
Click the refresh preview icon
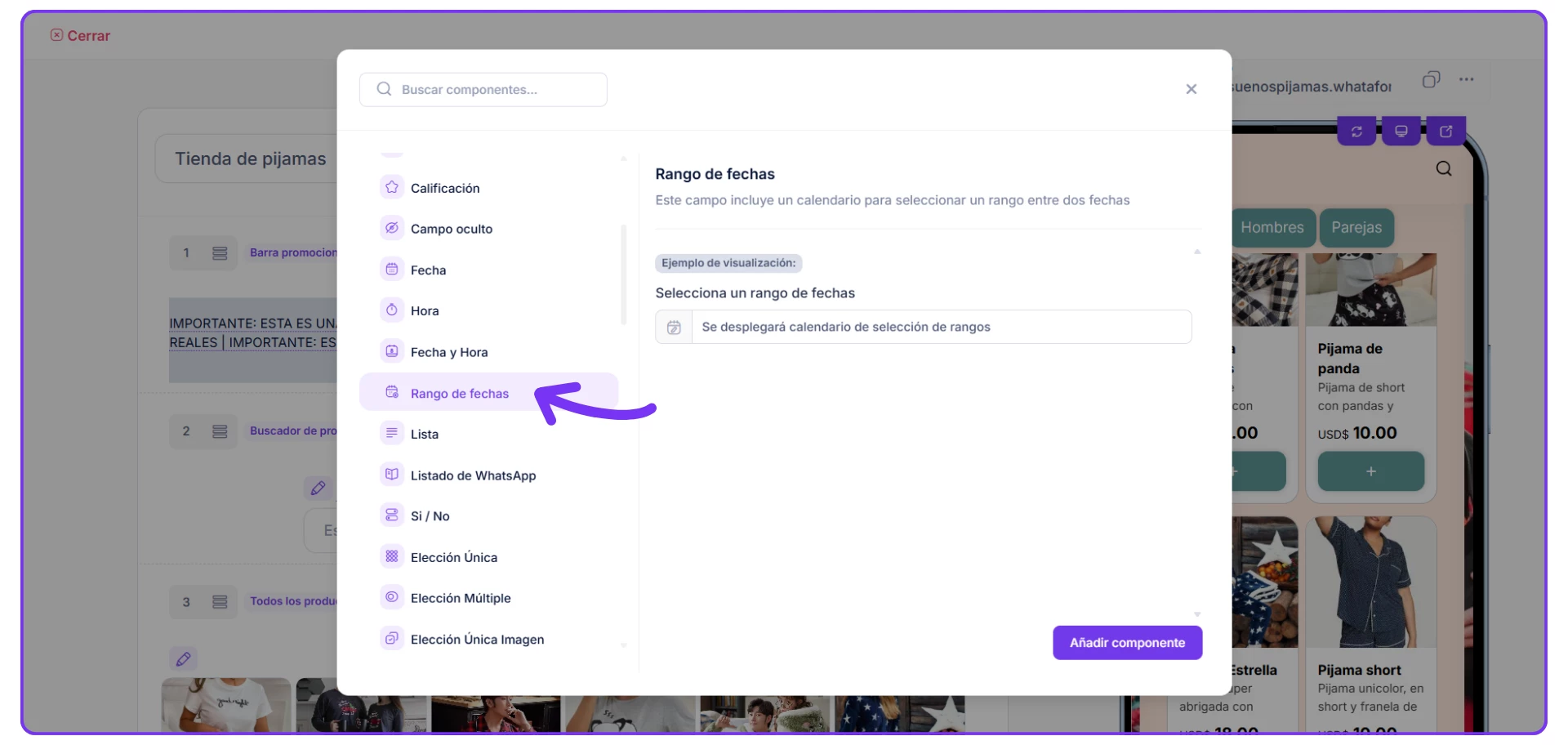pyautogui.click(x=1356, y=132)
